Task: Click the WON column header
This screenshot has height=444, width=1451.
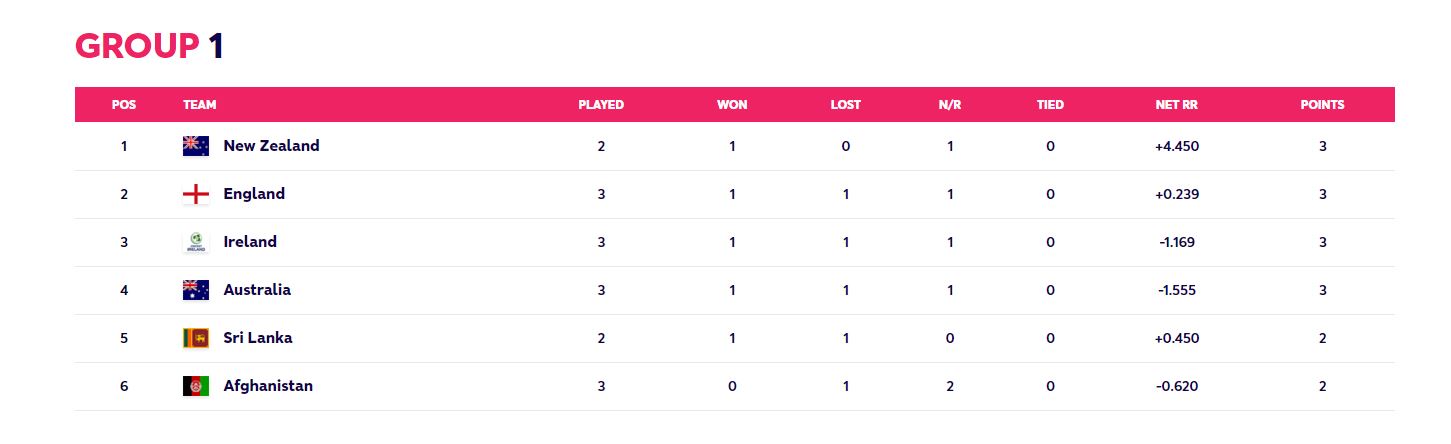Action: click(732, 104)
